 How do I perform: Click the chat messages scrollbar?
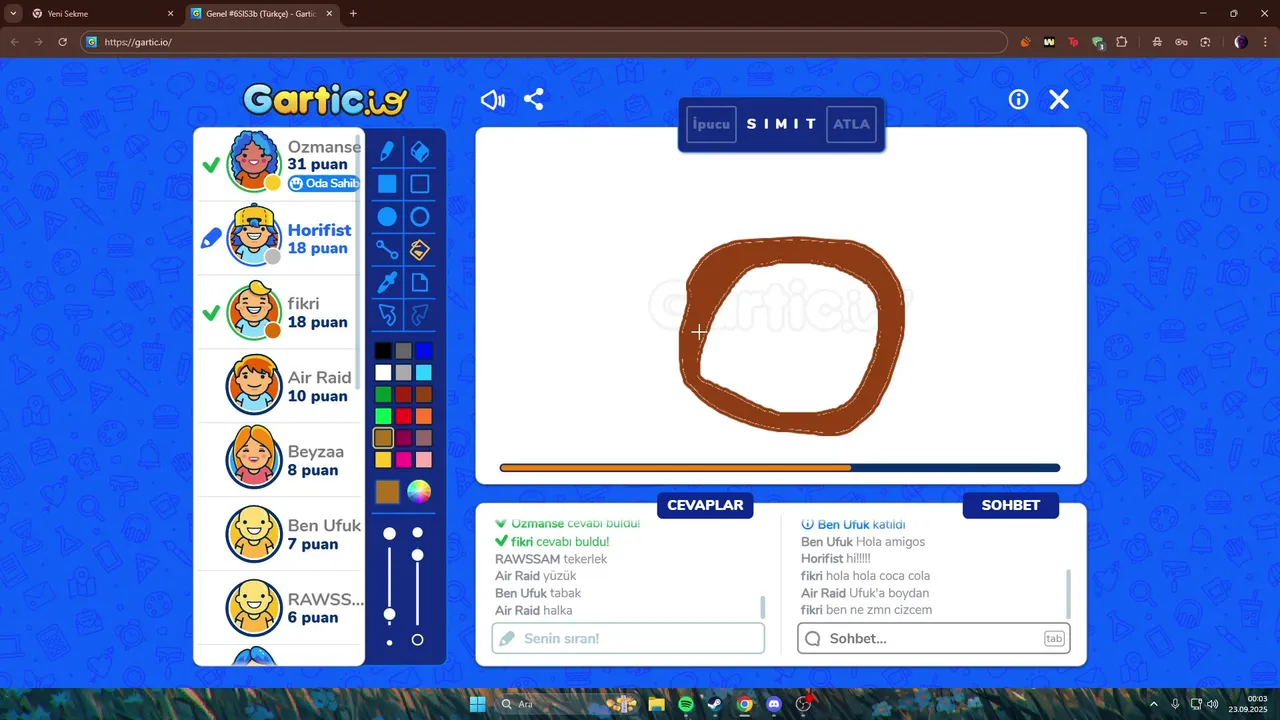click(x=1069, y=594)
